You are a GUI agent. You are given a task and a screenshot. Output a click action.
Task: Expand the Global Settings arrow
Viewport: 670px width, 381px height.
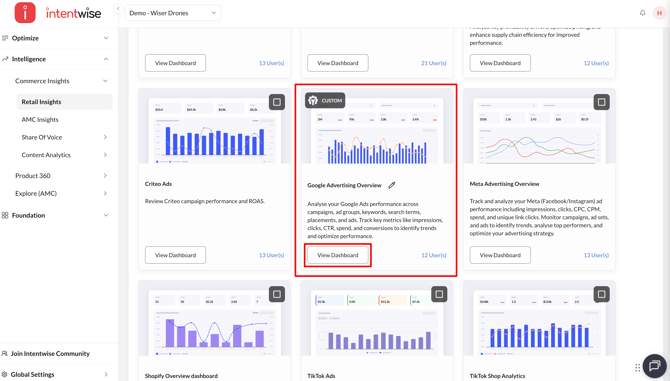(x=106, y=374)
